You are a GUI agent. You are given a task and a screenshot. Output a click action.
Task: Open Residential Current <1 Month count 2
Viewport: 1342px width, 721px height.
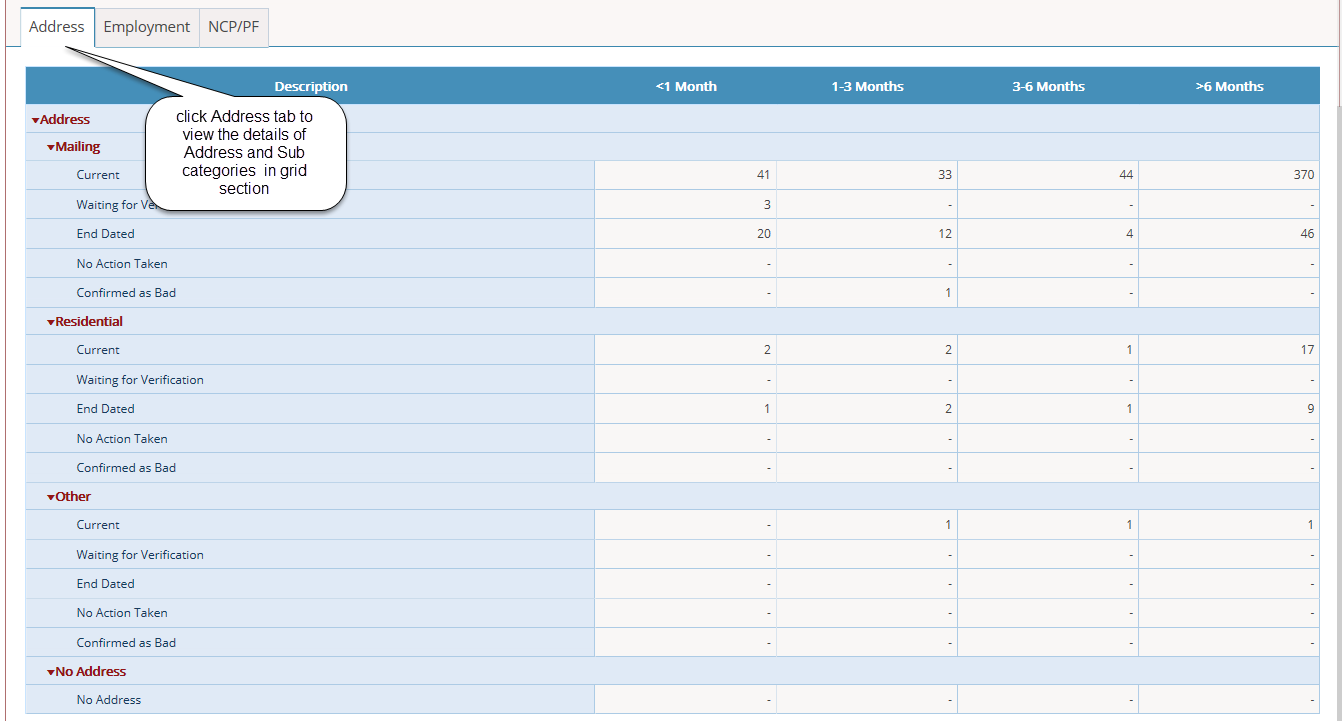tap(767, 350)
